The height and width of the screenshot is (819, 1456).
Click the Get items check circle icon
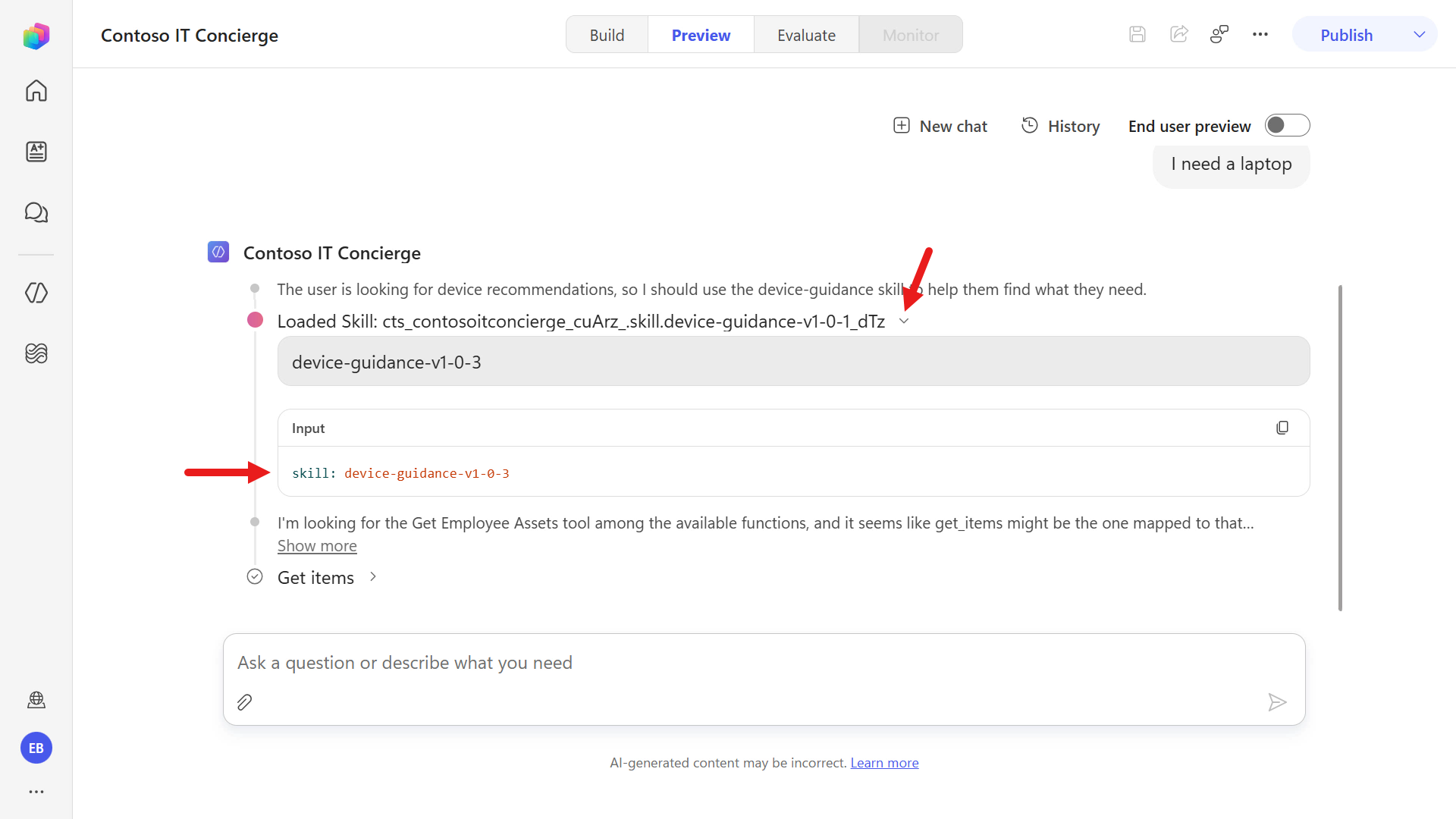coord(255,577)
